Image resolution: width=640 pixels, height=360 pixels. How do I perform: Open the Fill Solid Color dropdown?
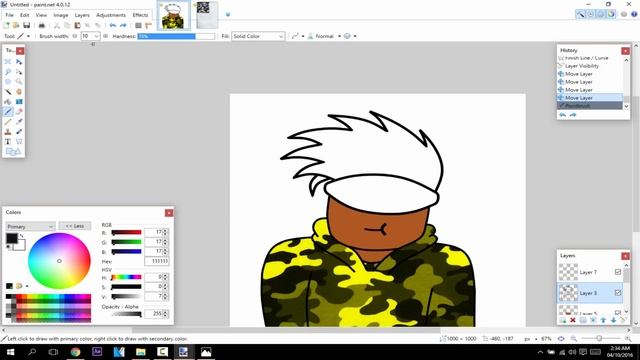pos(258,36)
